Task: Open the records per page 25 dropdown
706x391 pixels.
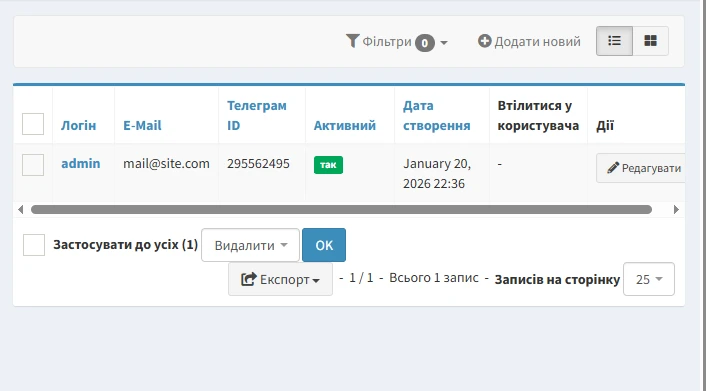Action: pyautogui.click(x=649, y=279)
